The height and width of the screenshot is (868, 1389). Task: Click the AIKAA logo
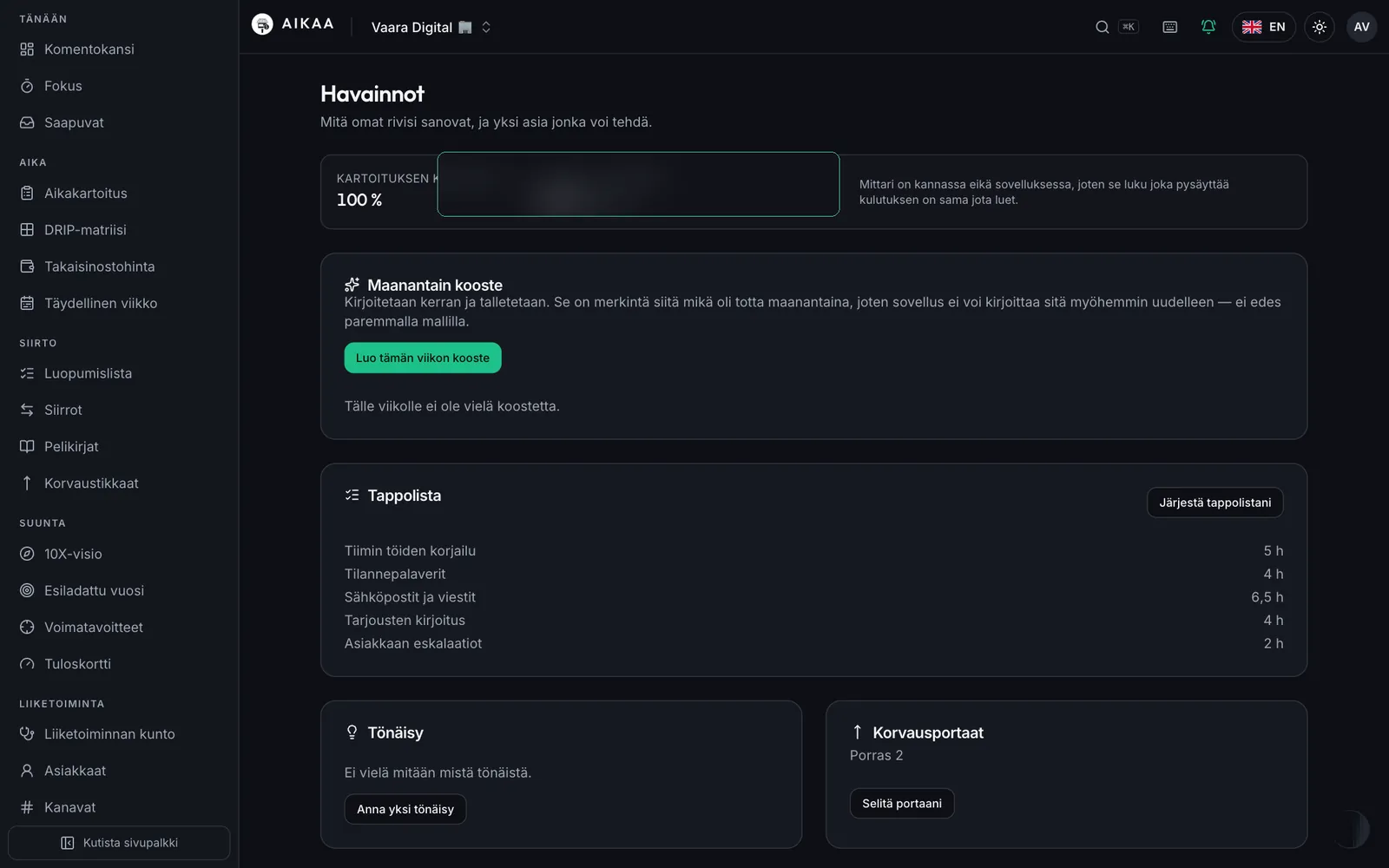(293, 24)
